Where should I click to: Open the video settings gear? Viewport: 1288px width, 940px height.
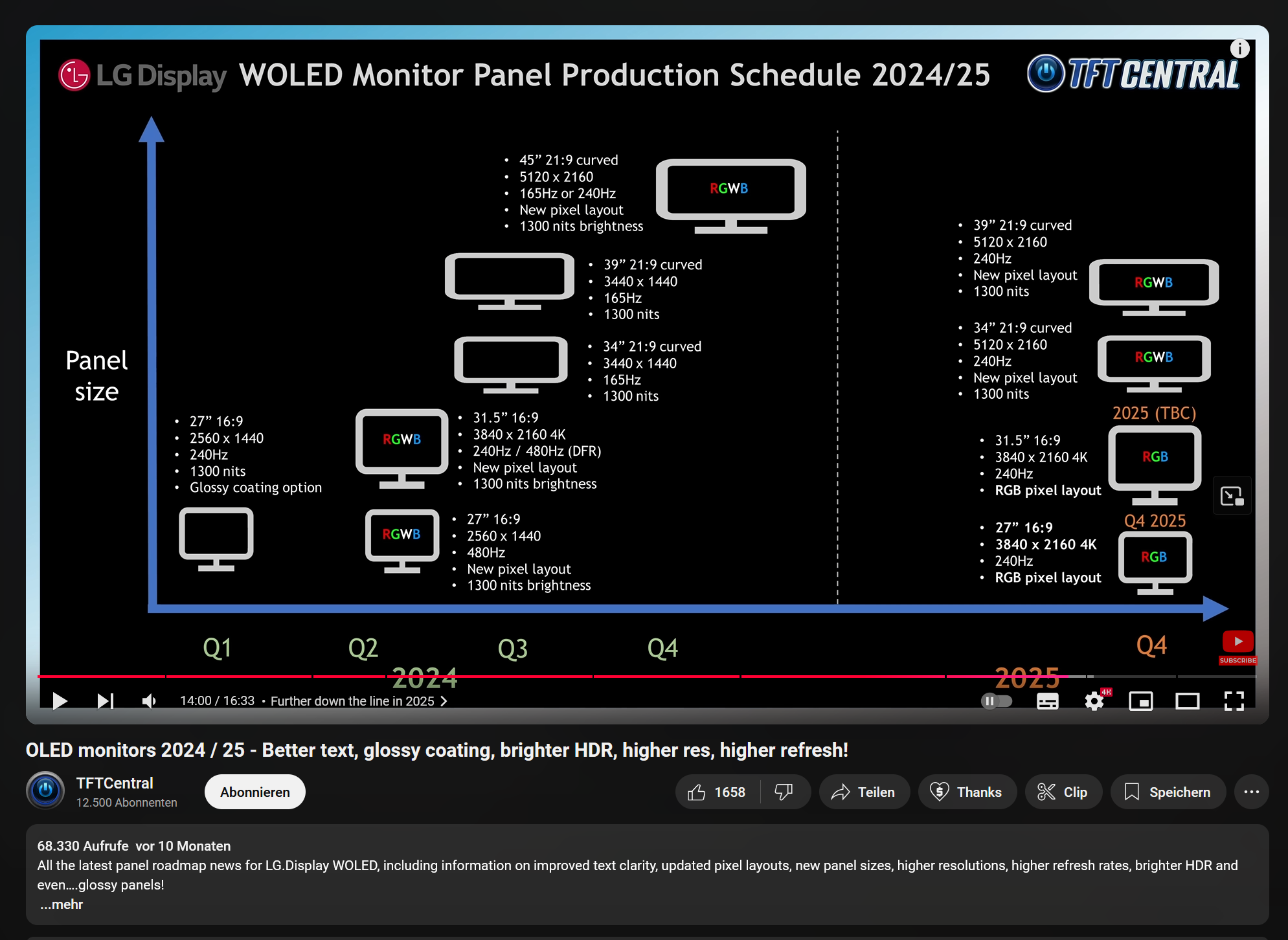(1094, 700)
